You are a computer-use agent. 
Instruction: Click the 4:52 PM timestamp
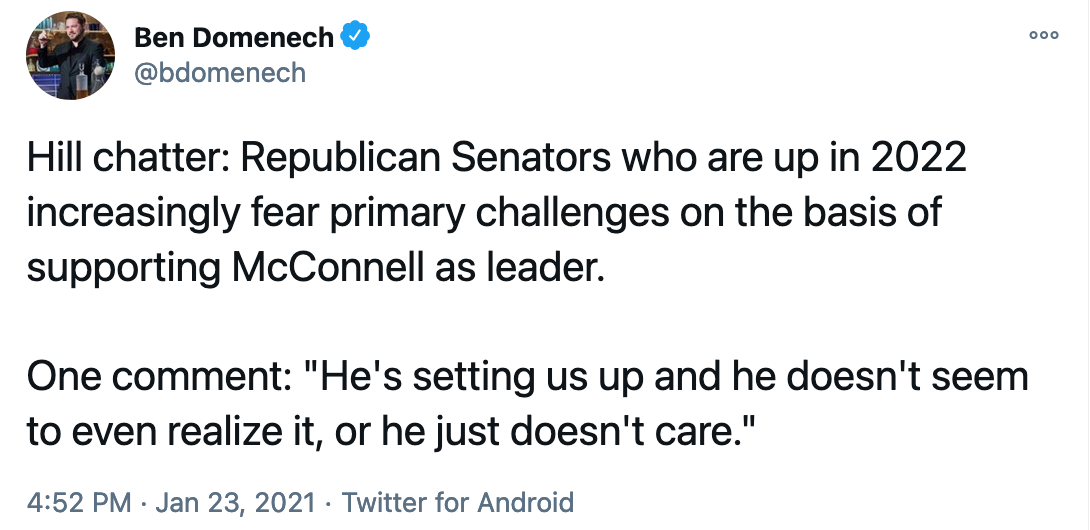point(79,501)
